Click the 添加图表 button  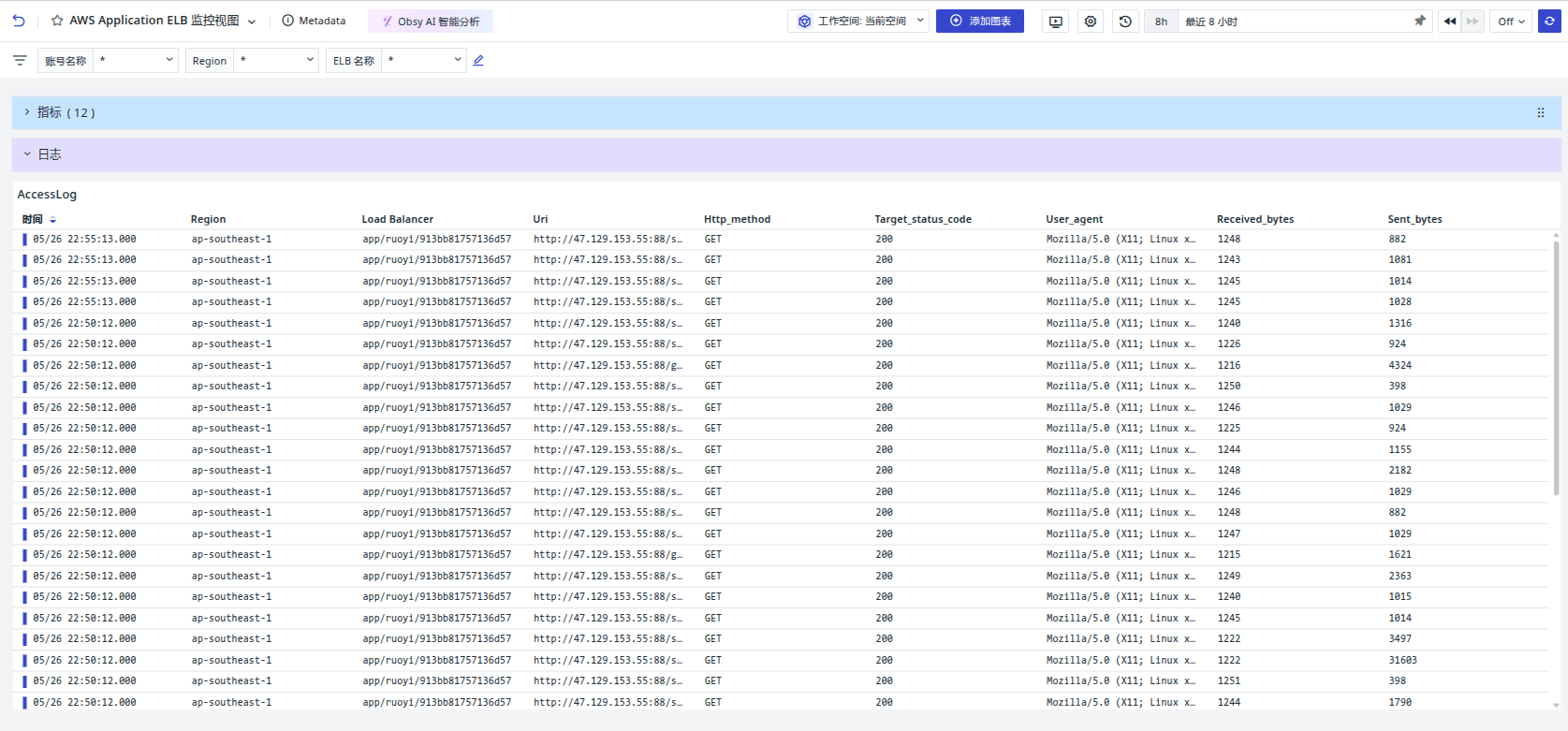[980, 22]
